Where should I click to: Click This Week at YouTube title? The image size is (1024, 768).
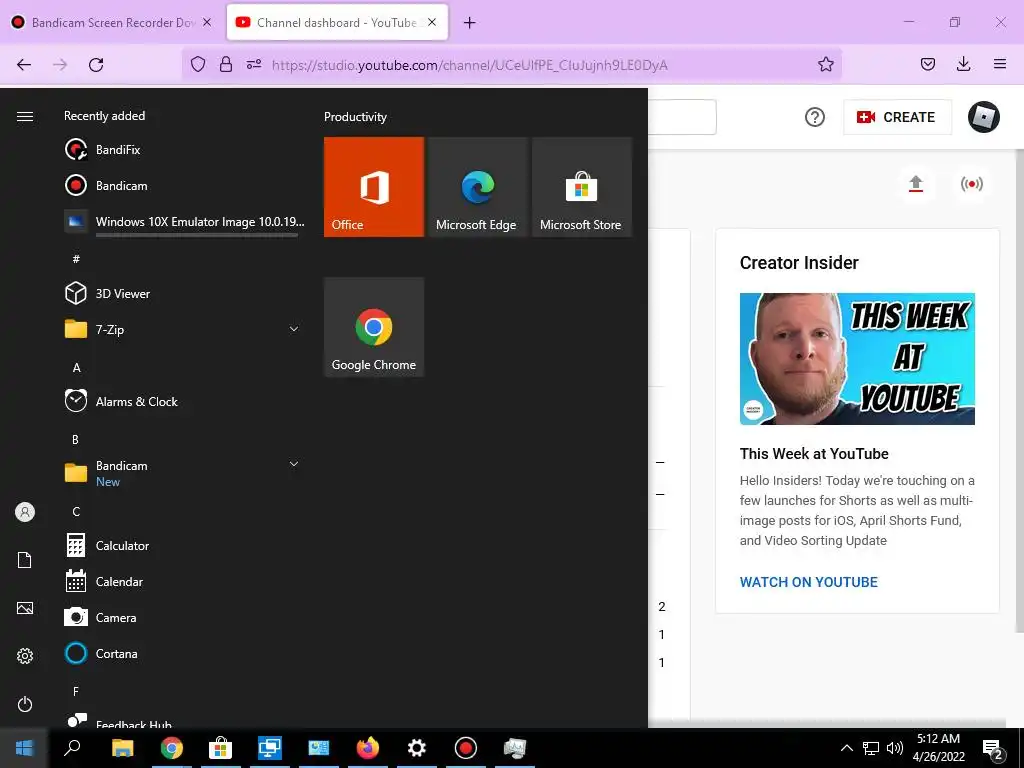point(814,454)
